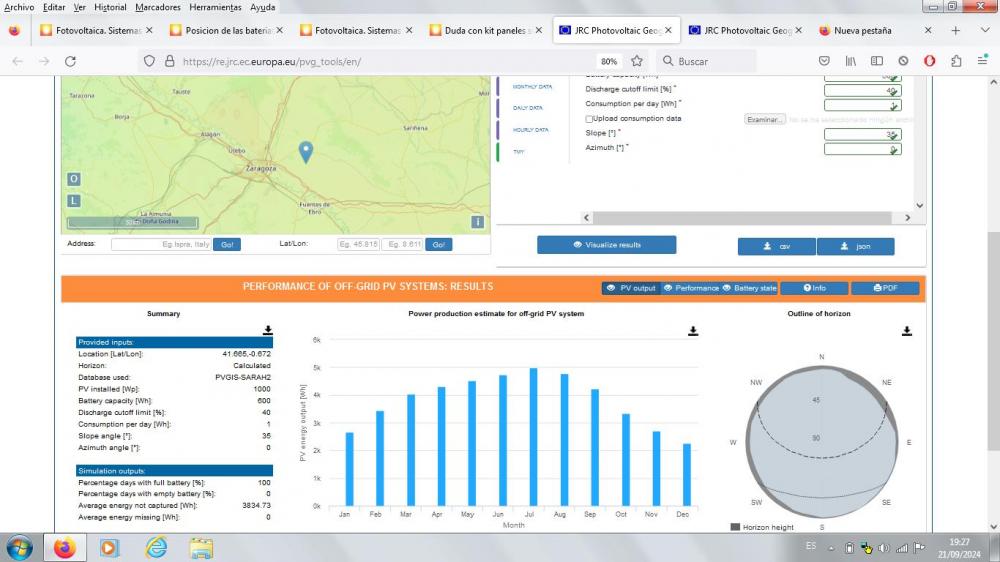Focus the Slope value field
This screenshot has height=562, width=1000.
click(x=862, y=135)
